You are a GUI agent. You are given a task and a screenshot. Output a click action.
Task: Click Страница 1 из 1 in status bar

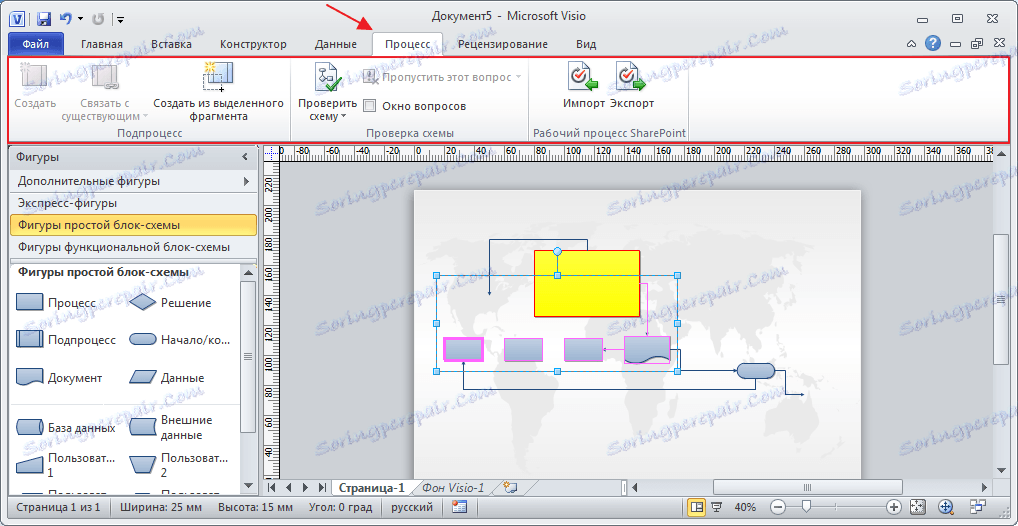[x=58, y=507]
